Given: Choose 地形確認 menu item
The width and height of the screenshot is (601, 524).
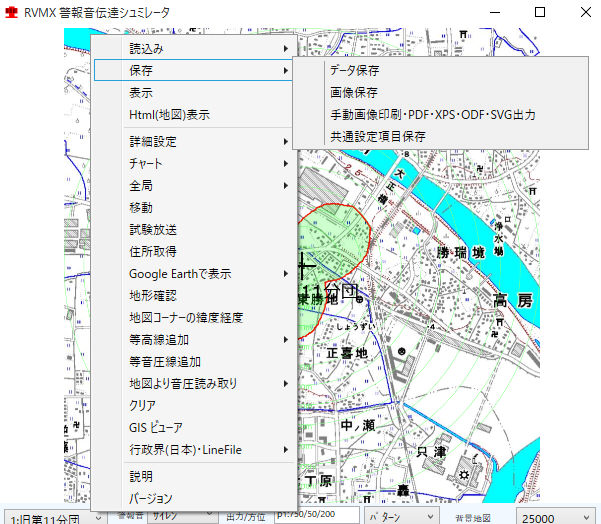Looking at the screenshot, I should 153,296.
